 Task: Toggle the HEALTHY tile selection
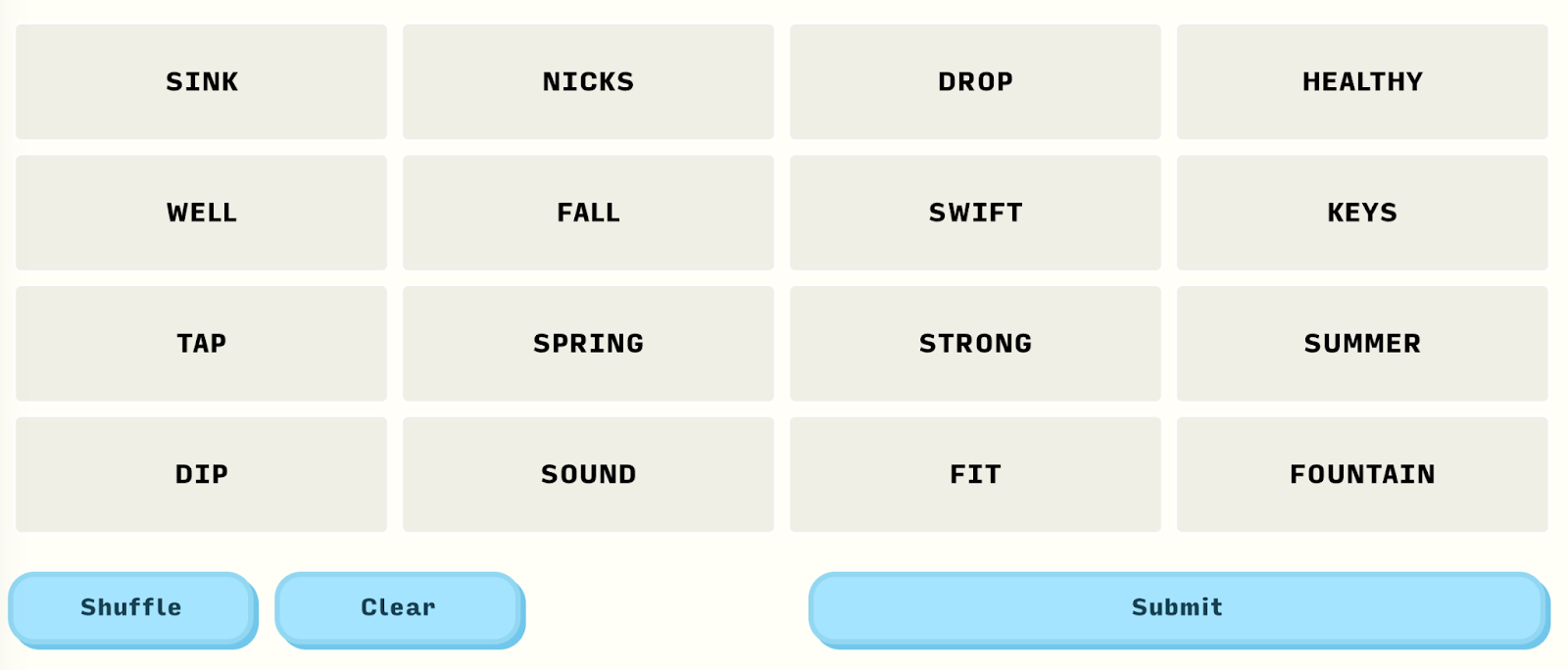[1362, 82]
